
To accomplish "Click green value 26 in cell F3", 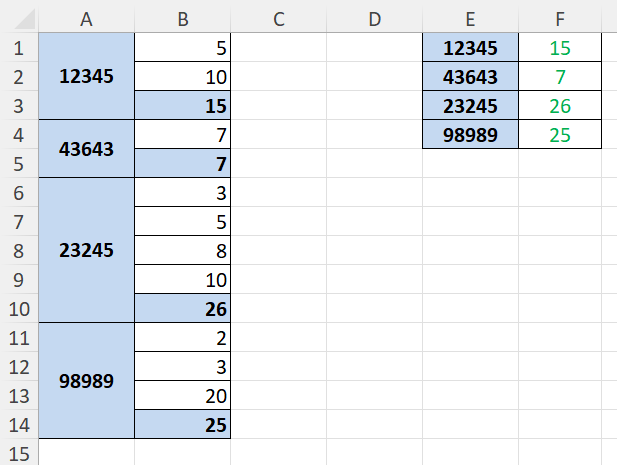I will click(560, 105).
